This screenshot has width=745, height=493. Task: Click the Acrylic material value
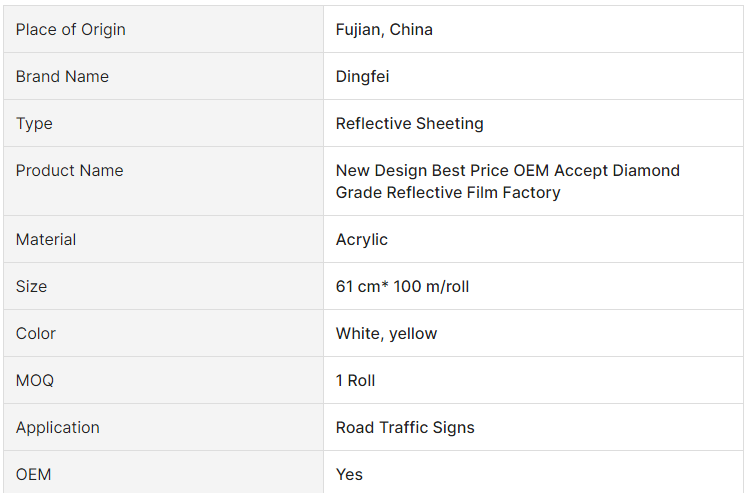point(361,240)
